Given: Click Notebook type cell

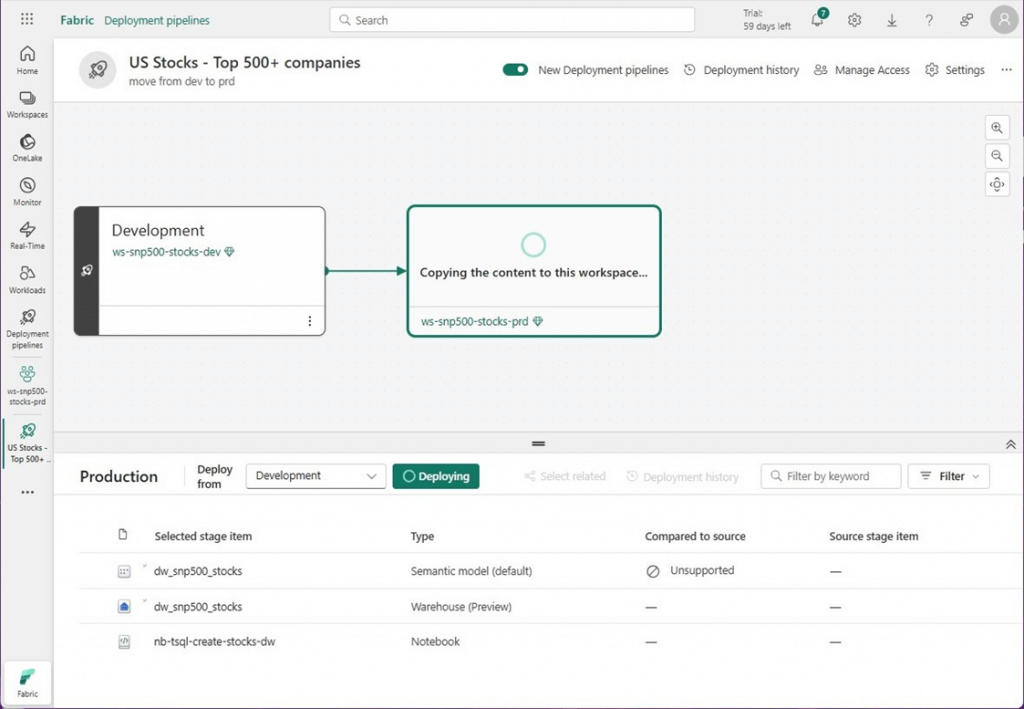Looking at the screenshot, I should (435, 642).
